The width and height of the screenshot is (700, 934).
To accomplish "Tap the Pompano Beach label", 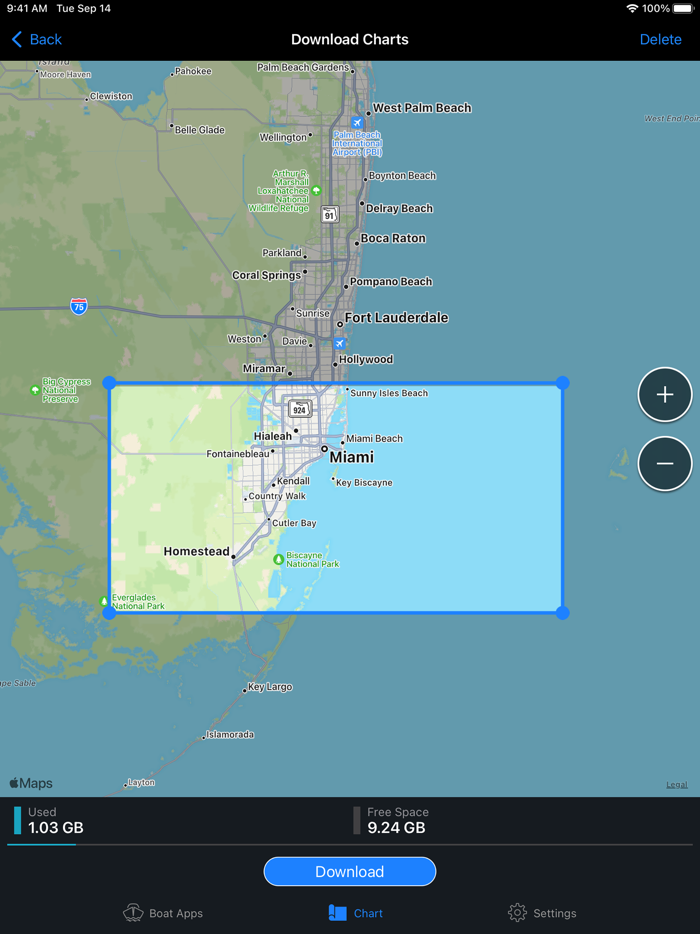I will click(x=391, y=282).
